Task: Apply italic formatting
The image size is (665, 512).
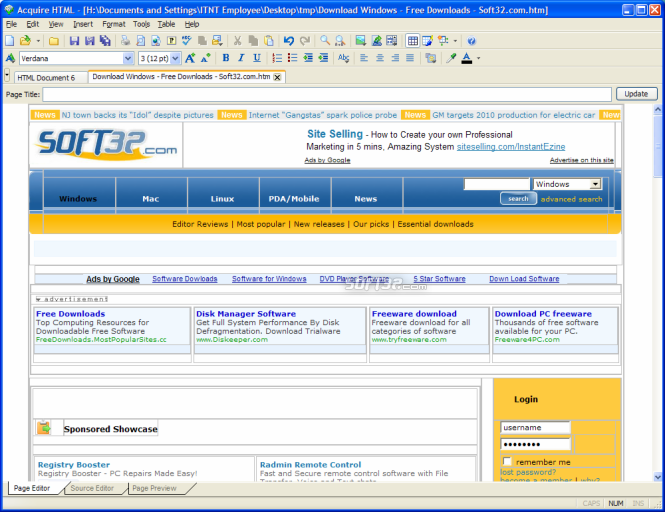Action: 241,58
